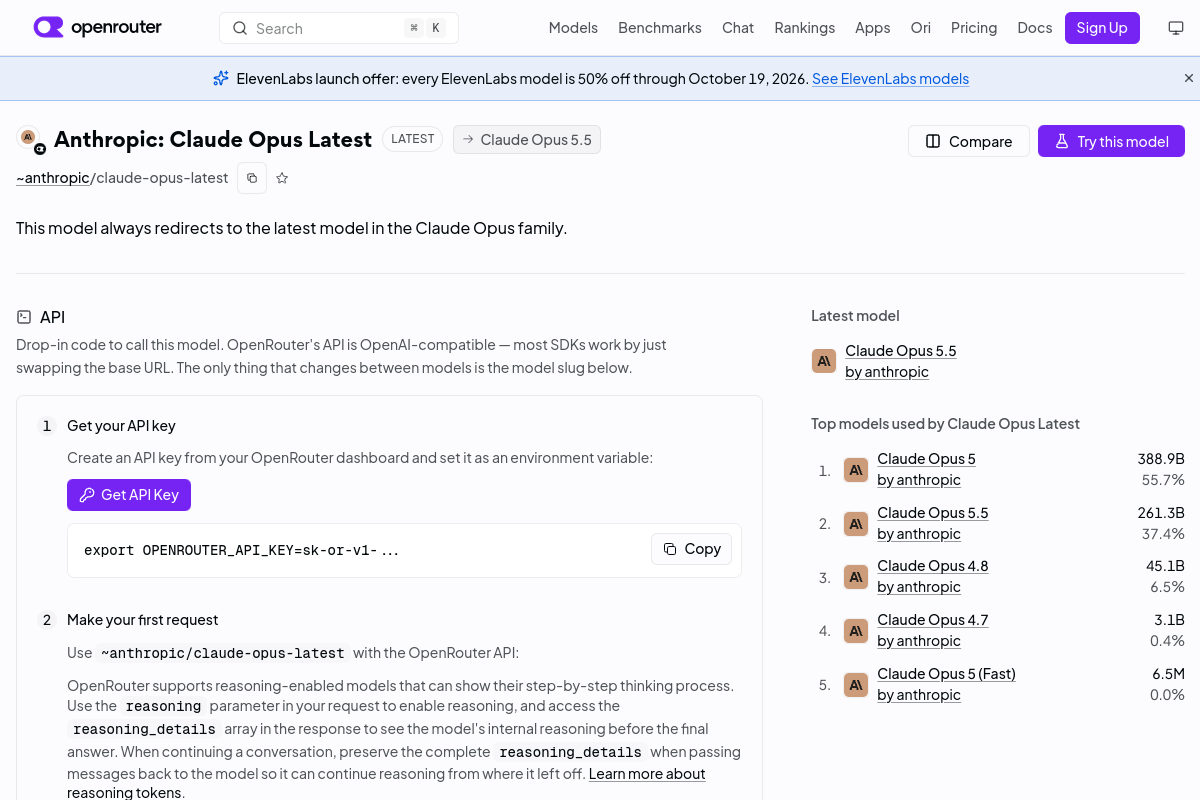The width and height of the screenshot is (1200, 800).
Task: Click the export OPENROUTER_API_KEY code text
Action: [x=241, y=550]
